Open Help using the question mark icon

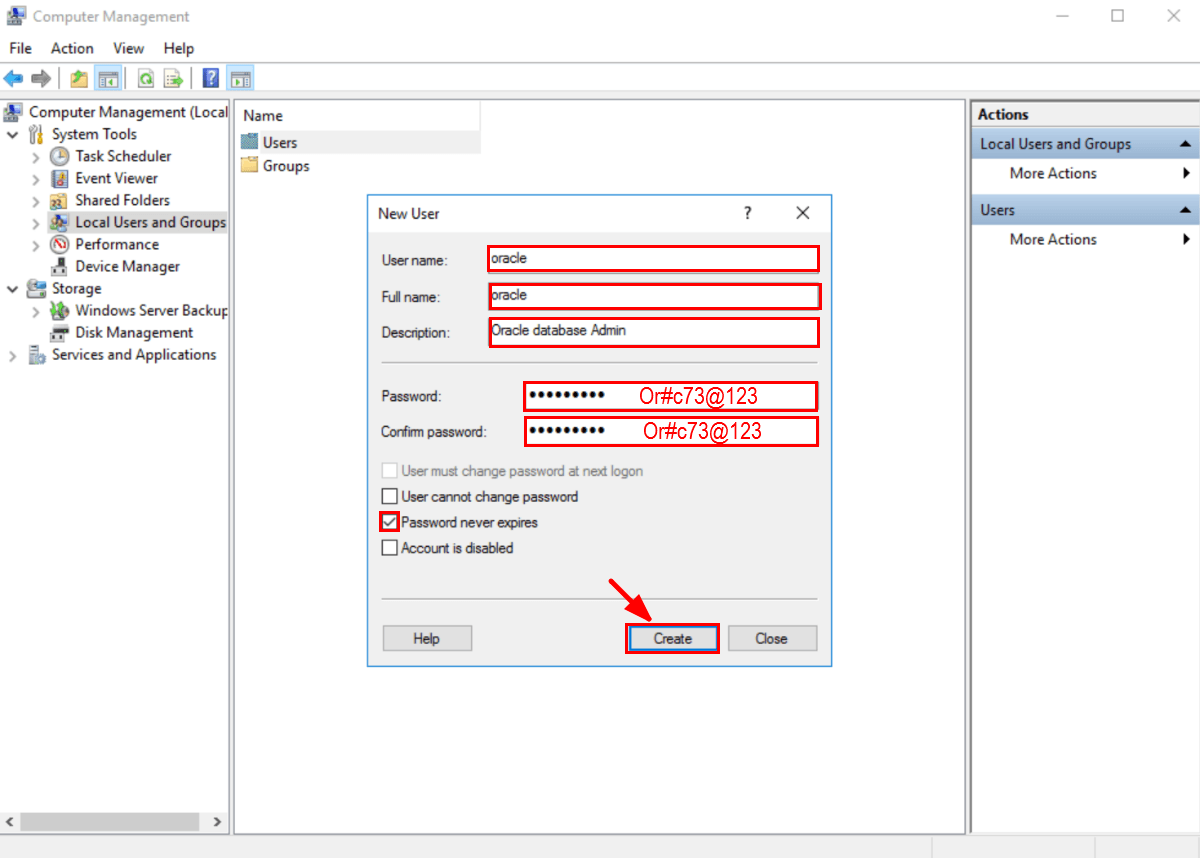209,77
